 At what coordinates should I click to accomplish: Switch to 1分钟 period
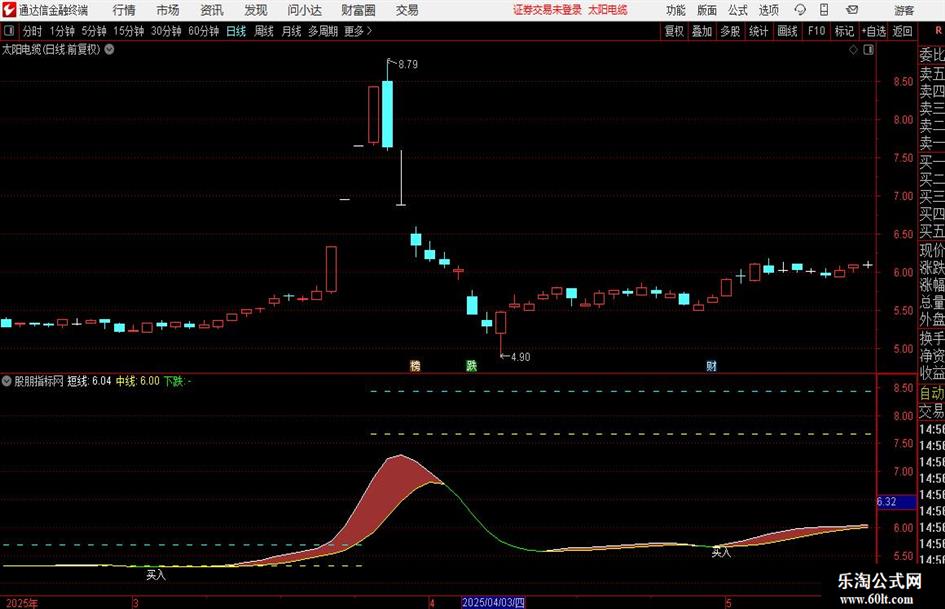pyautogui.click(x=62, y=31)
